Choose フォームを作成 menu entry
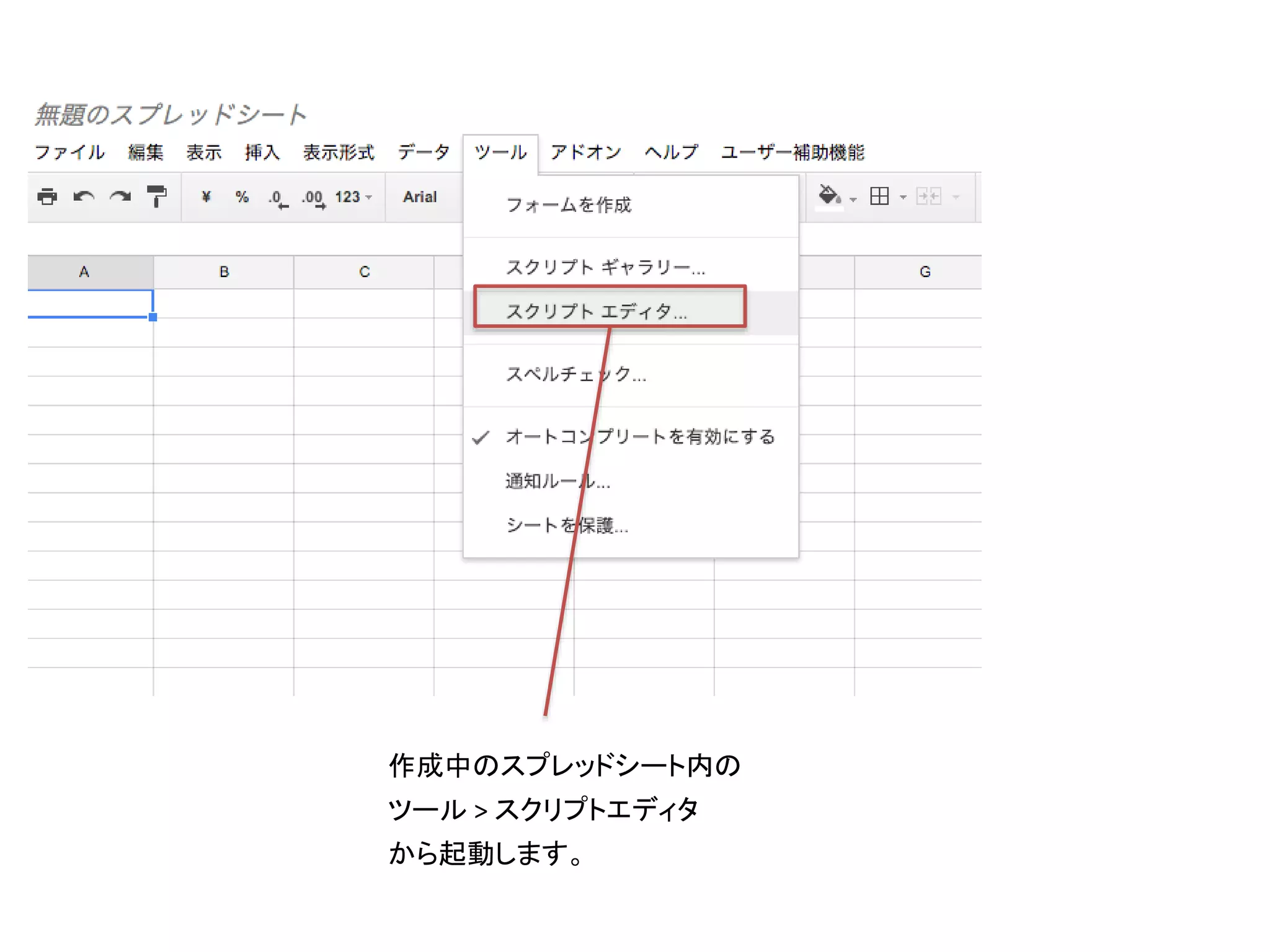The image size is (1270, 952). click(x=631, y=205)
